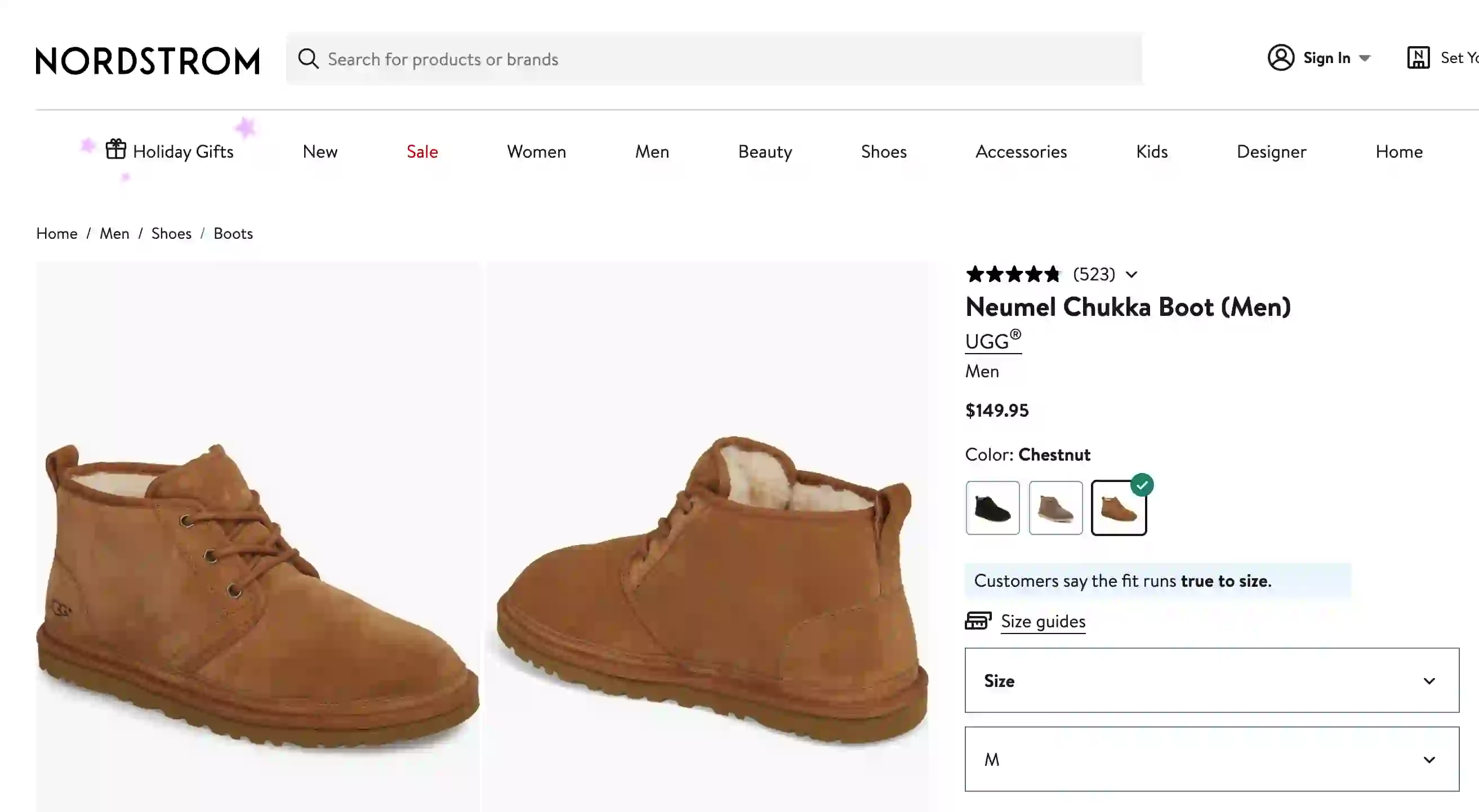Click the first star in the product rating
This screenshot has height=812, width=1479.
pos(975,274)
